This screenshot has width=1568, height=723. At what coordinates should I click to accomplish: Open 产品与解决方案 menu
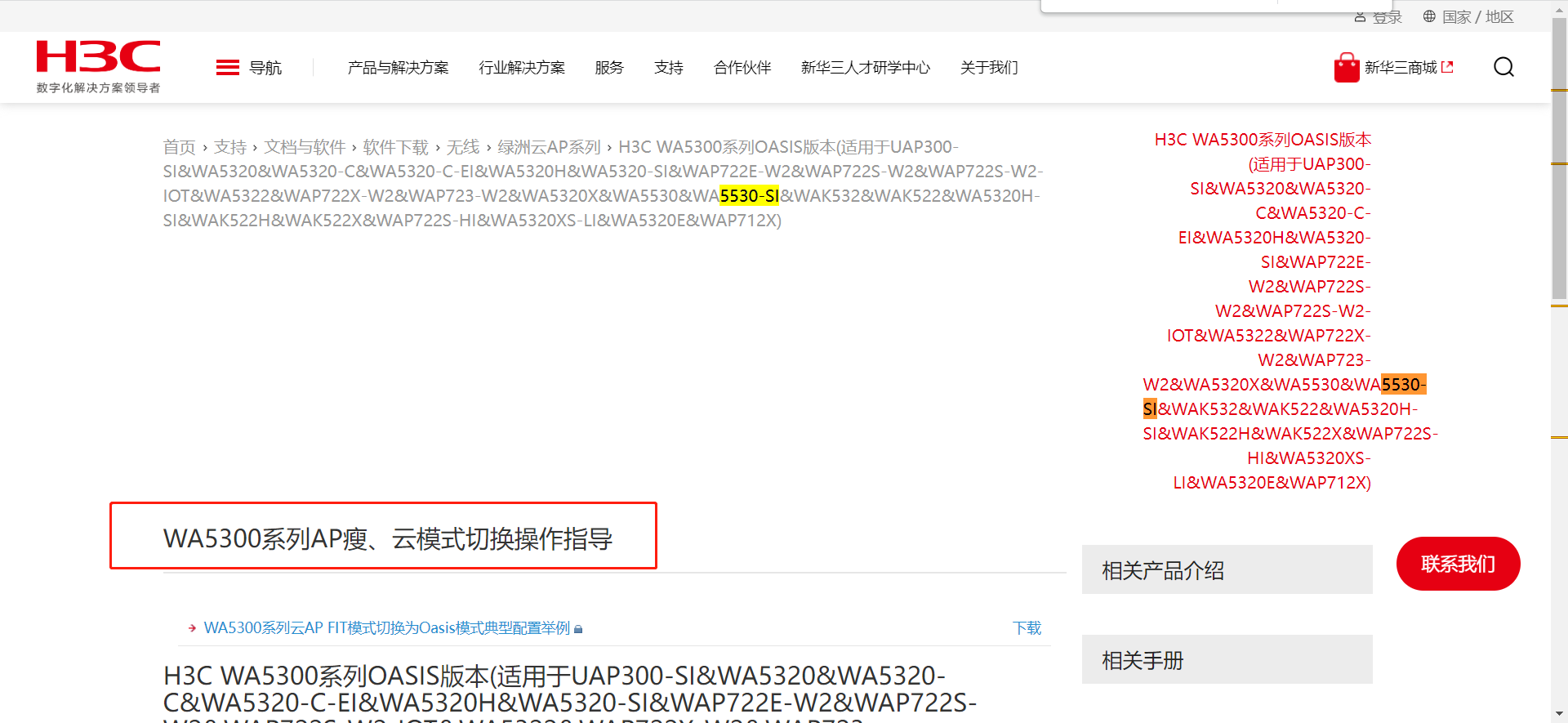coord(399,68)
